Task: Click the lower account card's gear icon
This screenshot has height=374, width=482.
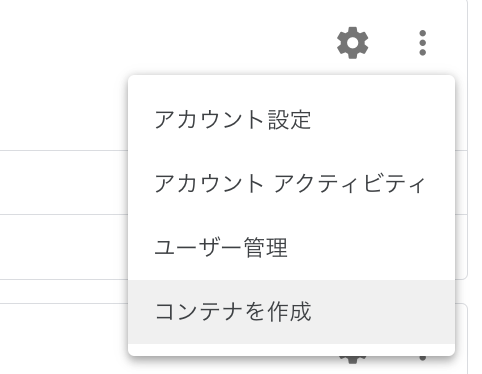Action: pyautogui.click(x=353, y=360)
